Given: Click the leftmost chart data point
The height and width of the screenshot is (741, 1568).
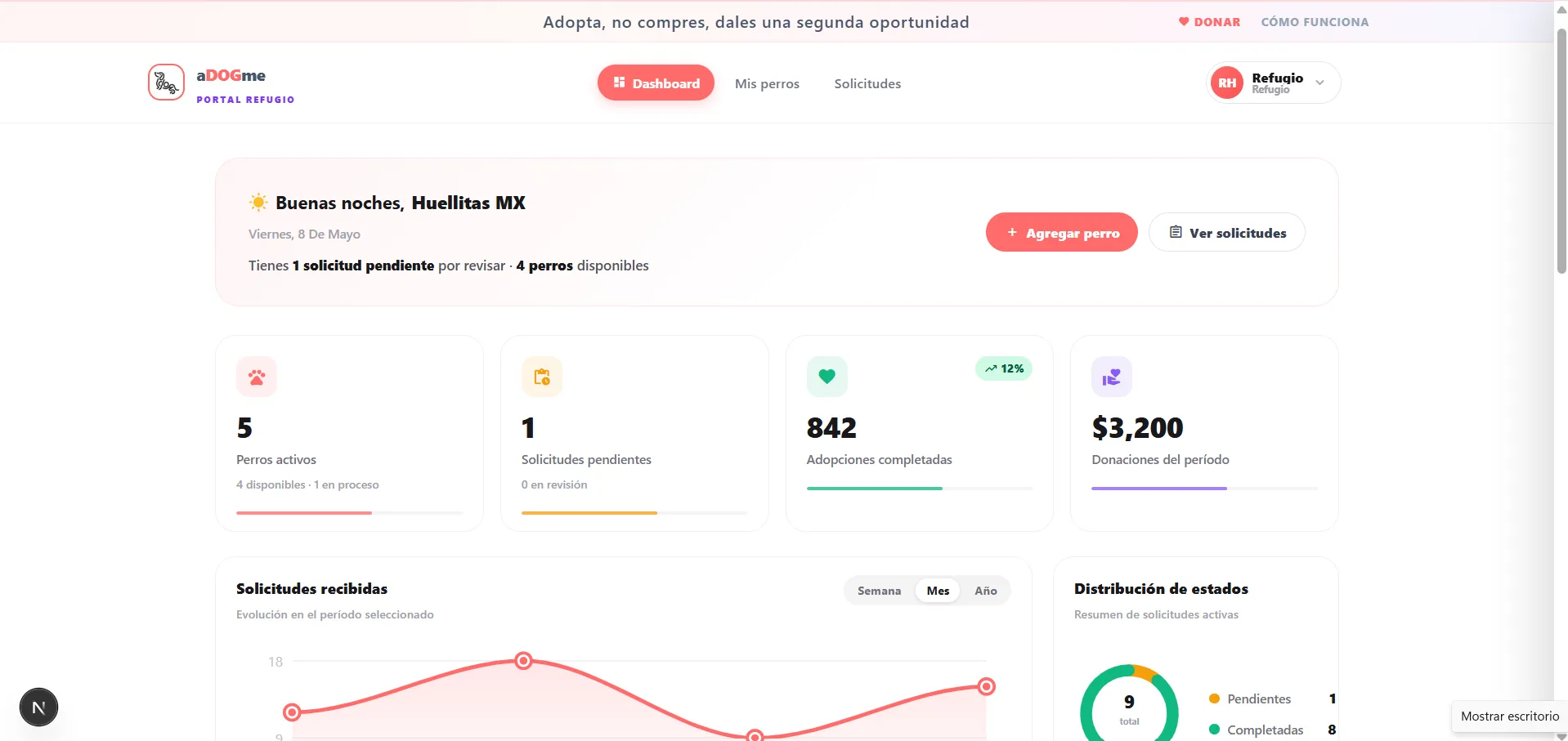Looking at the screenshot, I should click(x=292, y=712).
